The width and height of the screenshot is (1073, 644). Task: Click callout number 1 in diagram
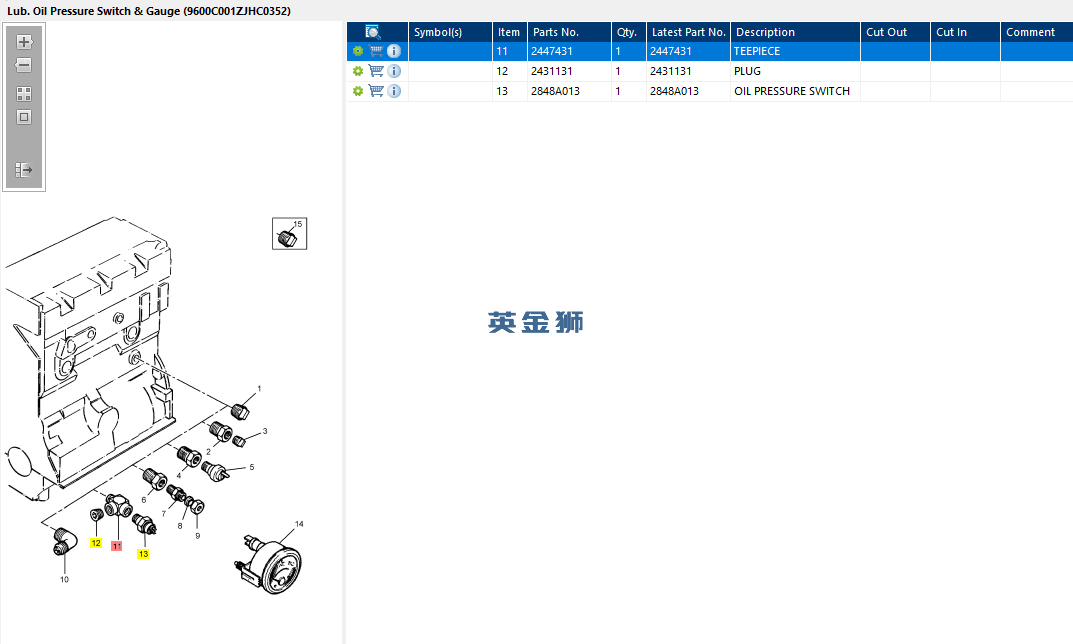pyautogui.click(x=259, y=389)
